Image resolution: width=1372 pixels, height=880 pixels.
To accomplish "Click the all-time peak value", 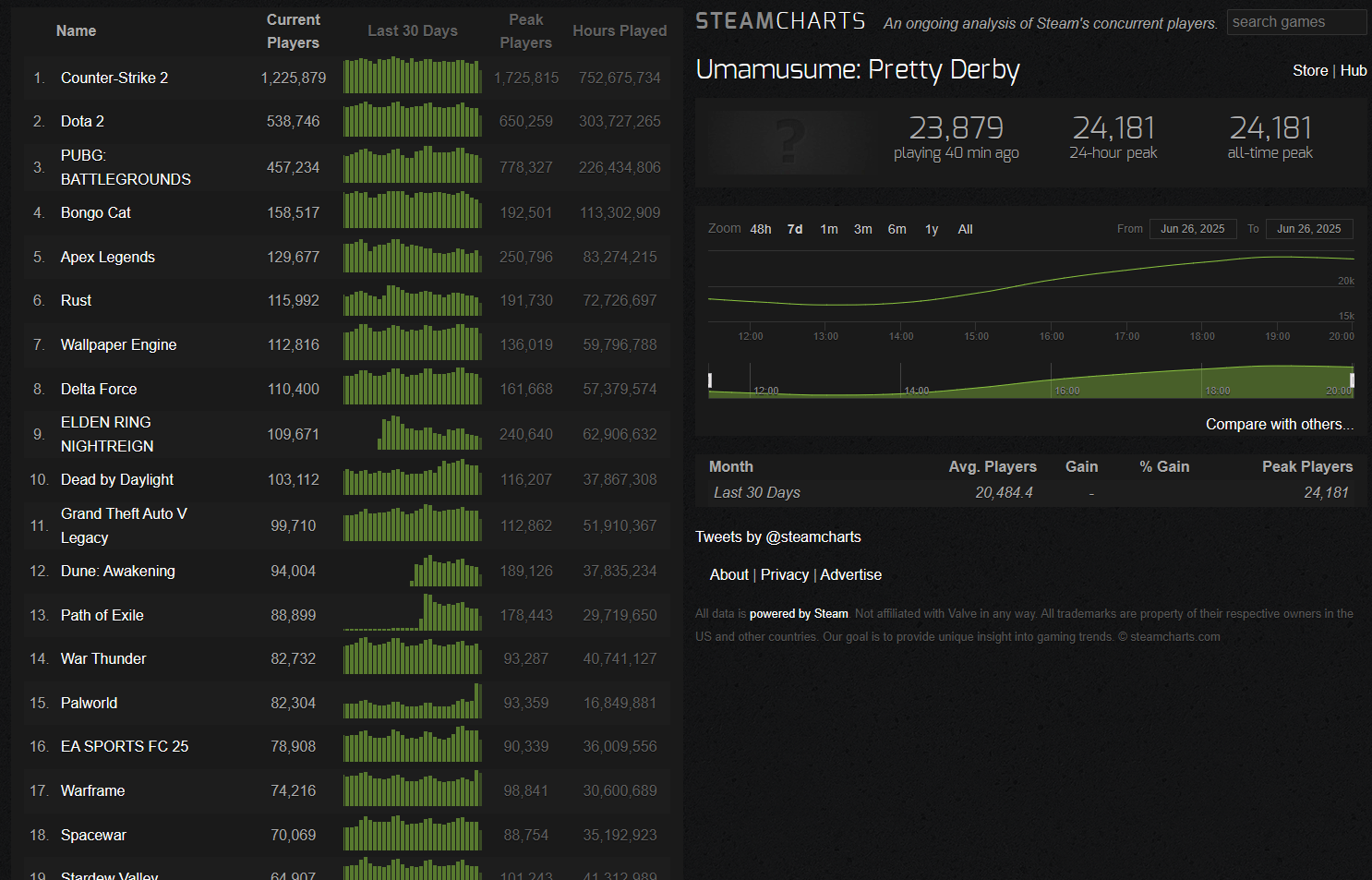I will [x=1270, y=127].
